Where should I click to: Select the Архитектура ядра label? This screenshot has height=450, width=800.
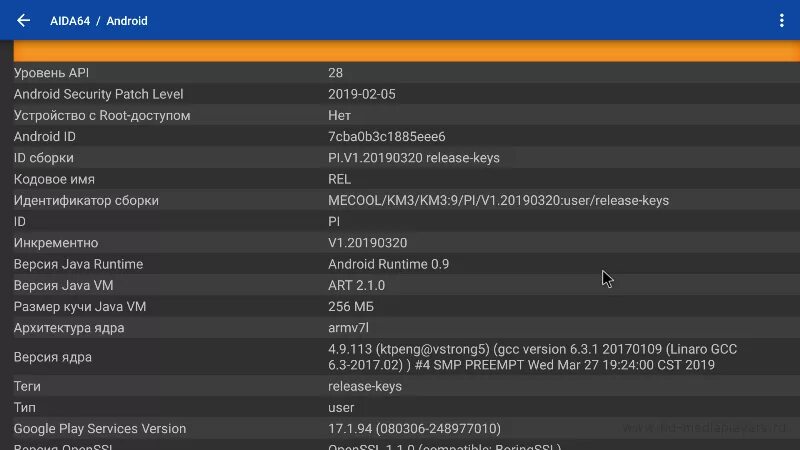(69, 328)
